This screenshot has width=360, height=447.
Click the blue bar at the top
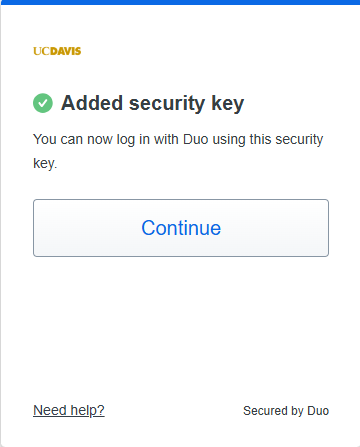(x=180, y=2)
